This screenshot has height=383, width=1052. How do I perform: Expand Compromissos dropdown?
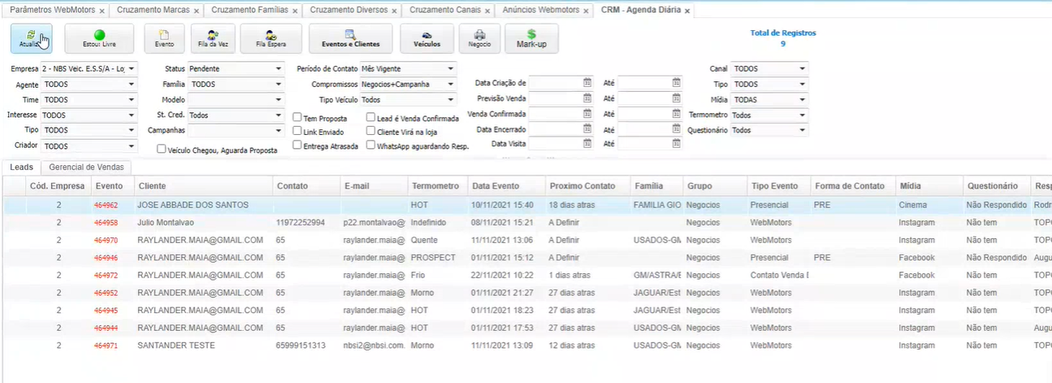pos(408,84)
